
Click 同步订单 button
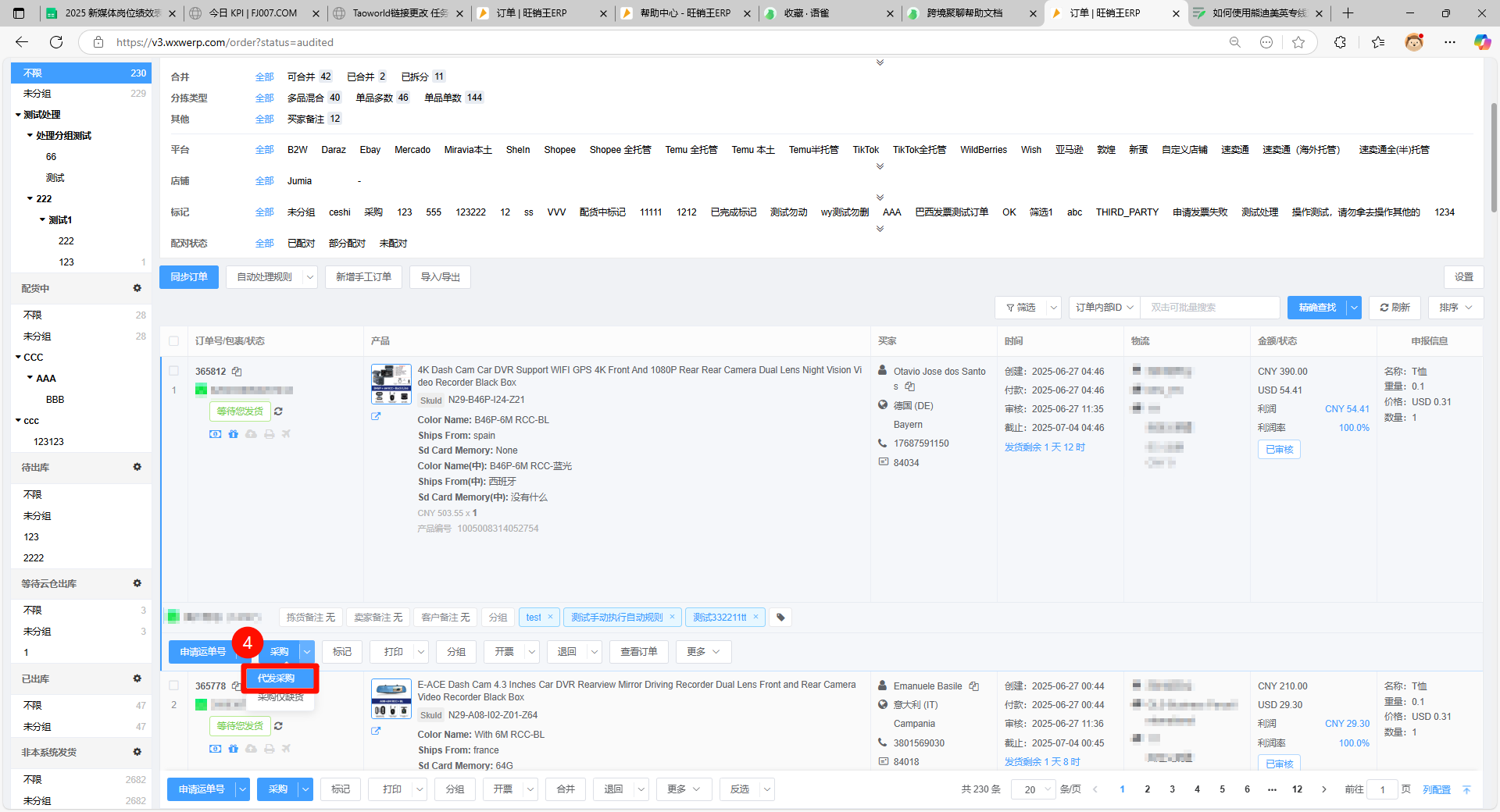189,277
